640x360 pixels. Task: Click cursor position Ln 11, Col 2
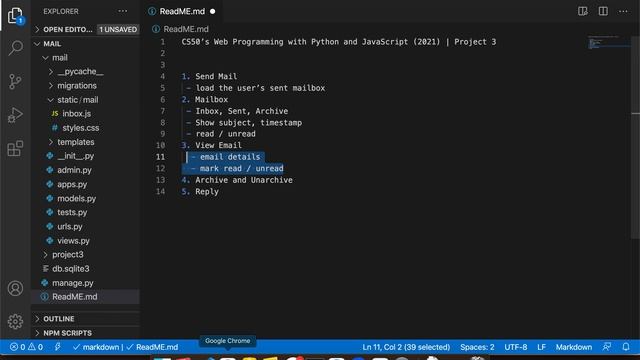(x=406, y=347)
